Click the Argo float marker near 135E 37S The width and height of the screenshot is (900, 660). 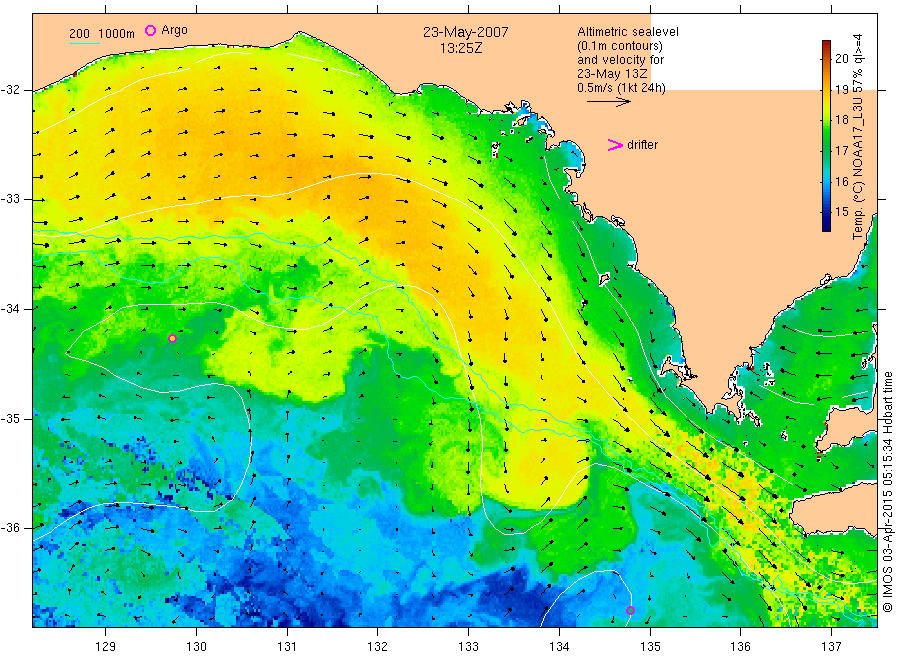(630, 610)
